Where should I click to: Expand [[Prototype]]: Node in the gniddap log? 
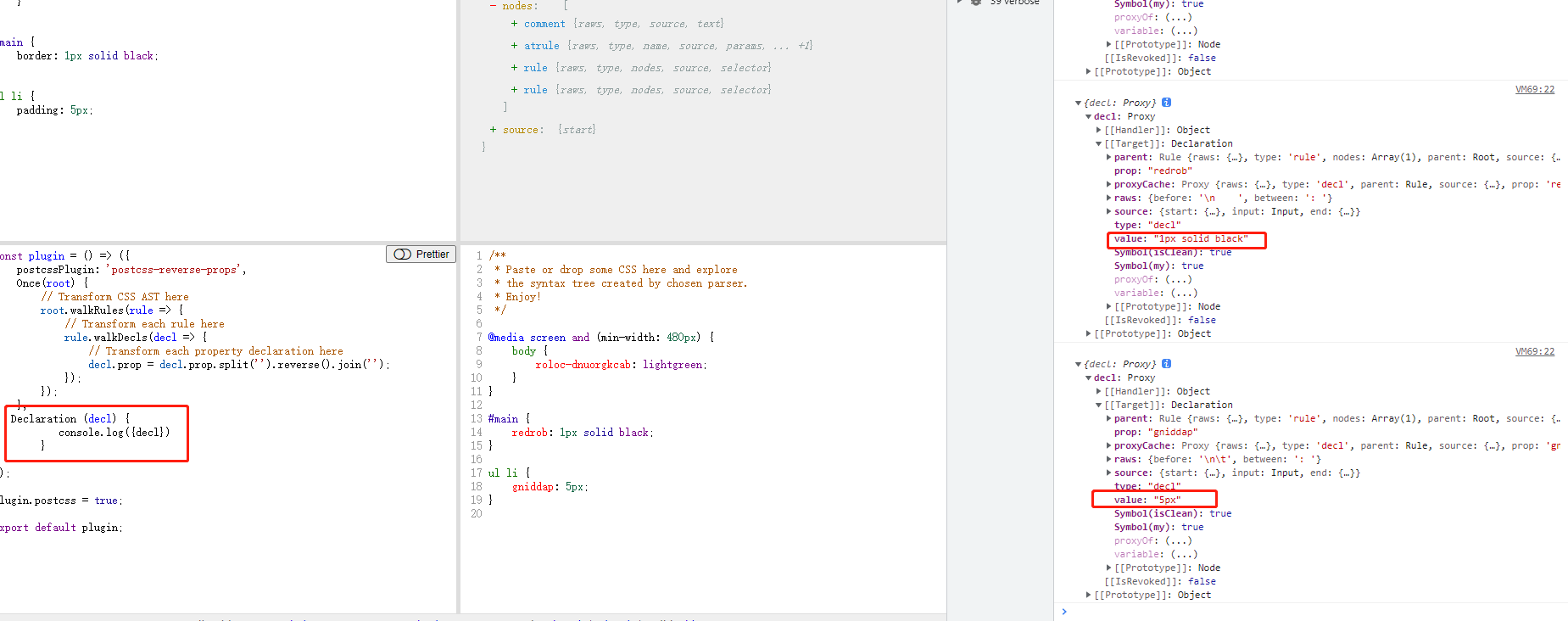pos(1109,568)
